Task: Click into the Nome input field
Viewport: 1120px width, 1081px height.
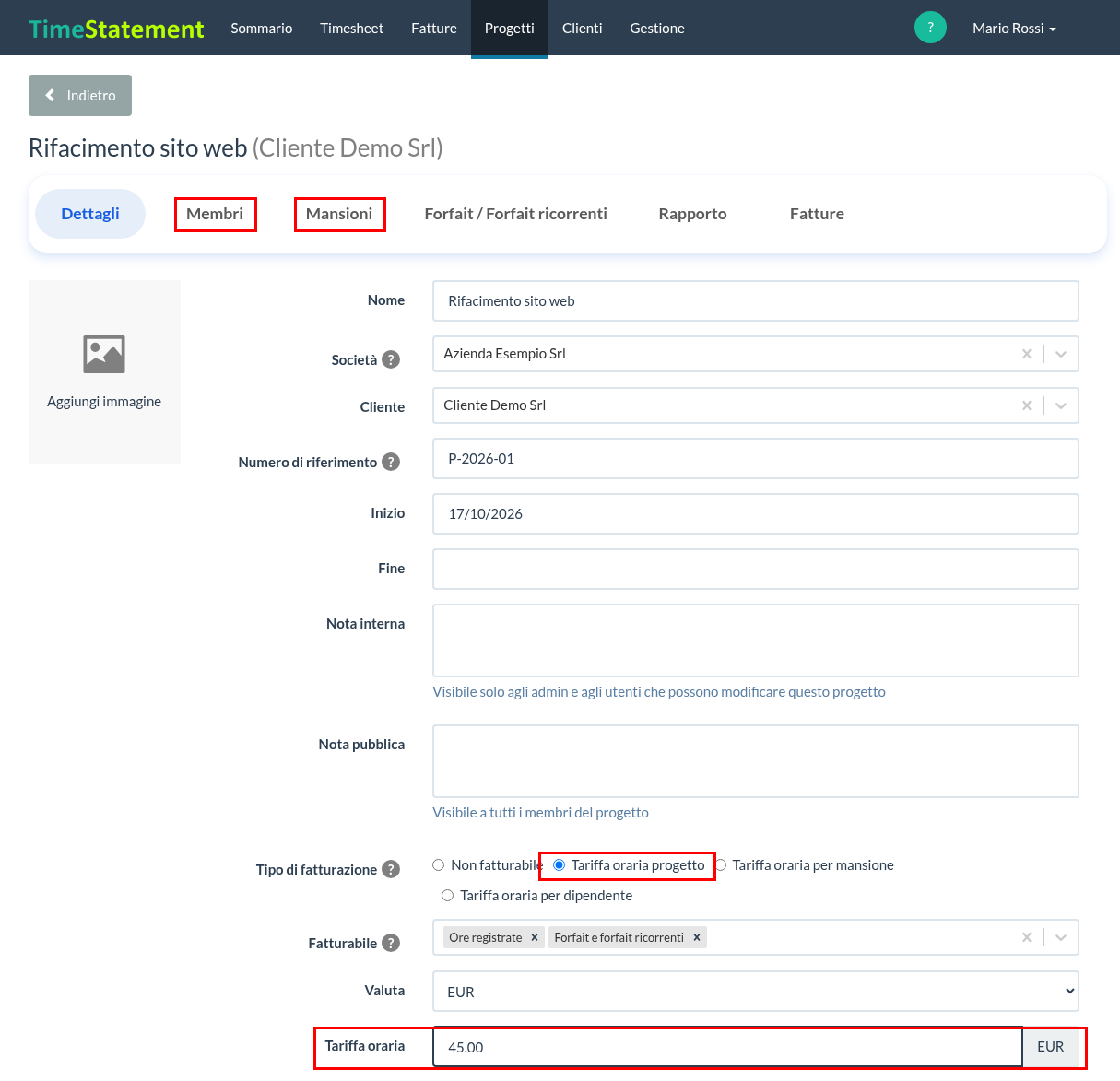Action: [756, 301]
